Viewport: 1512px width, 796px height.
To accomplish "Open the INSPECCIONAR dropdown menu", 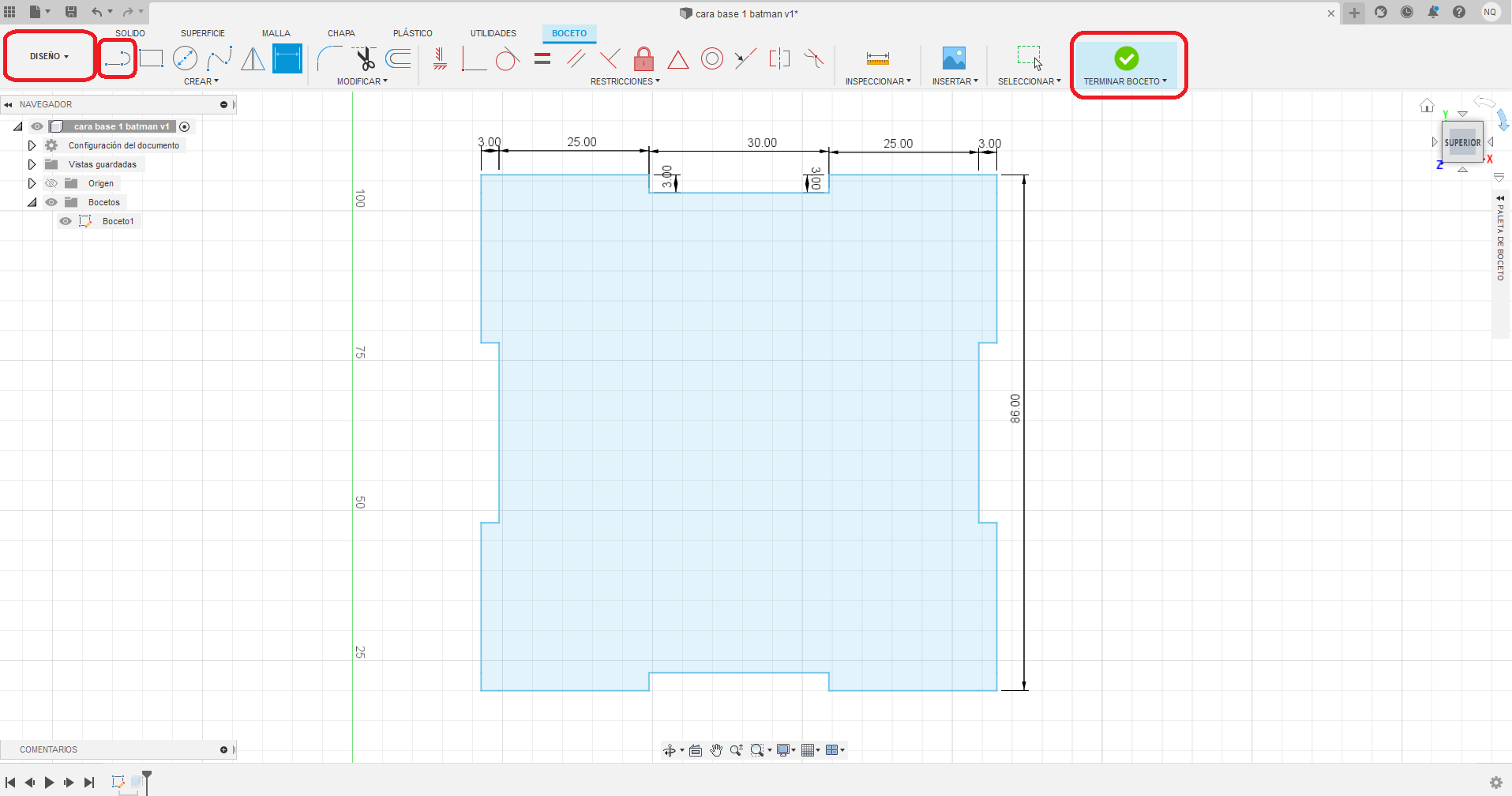I will point(878,81).
